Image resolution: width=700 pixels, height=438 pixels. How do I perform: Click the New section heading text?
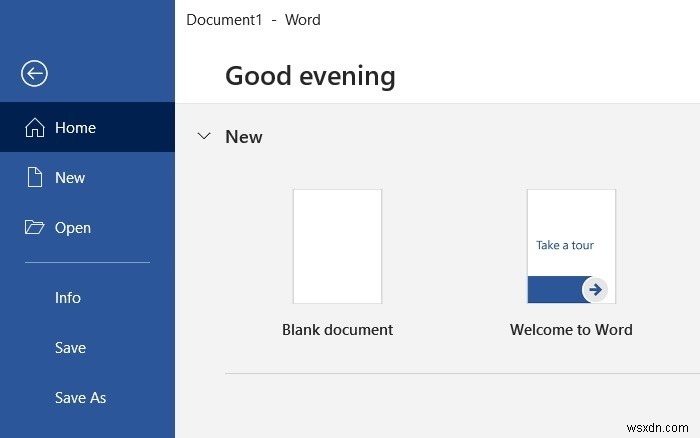(x=244, y=137)
